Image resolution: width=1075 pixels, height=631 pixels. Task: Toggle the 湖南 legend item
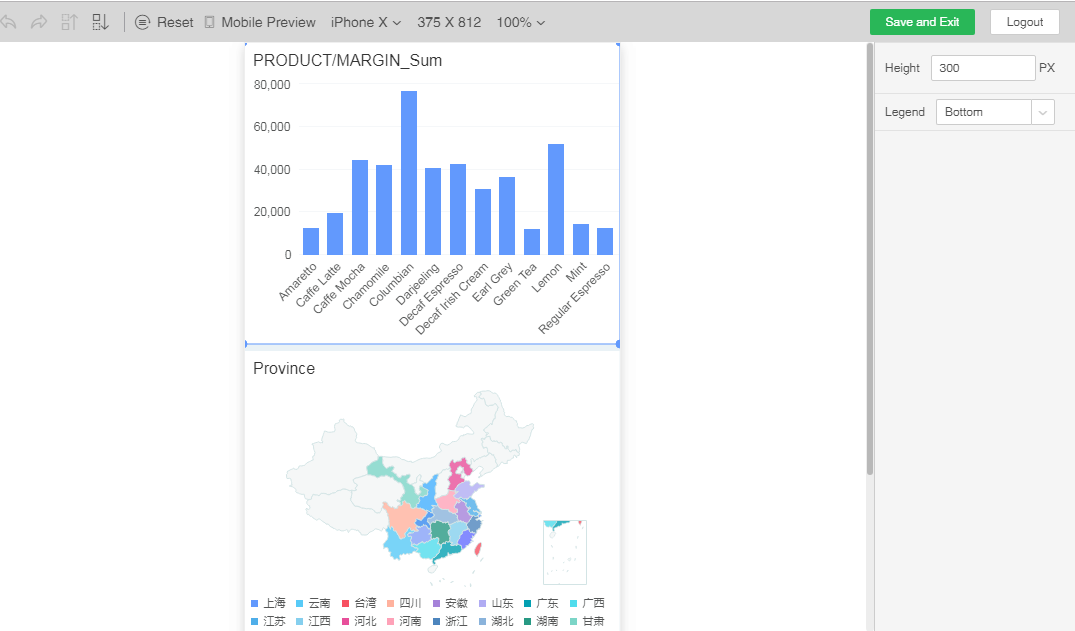point(542,621)
